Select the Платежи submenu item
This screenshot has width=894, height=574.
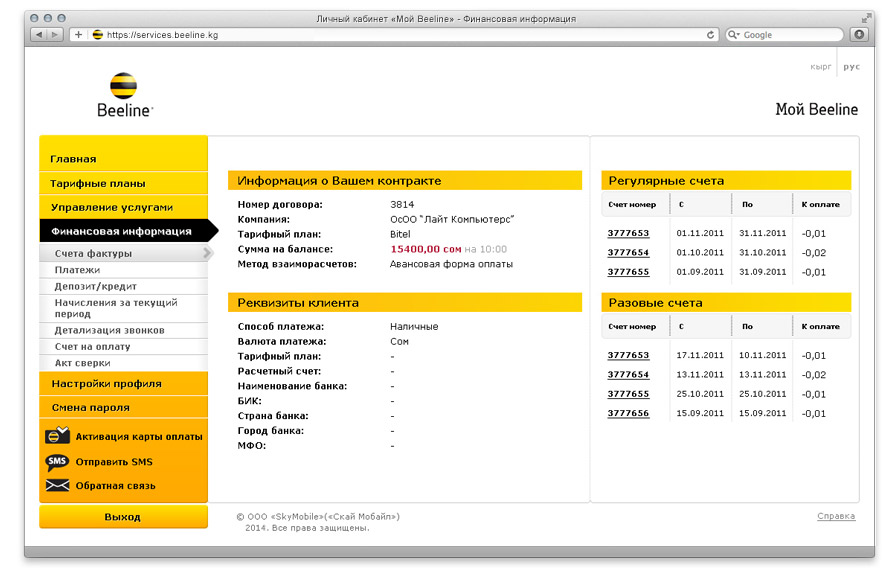(123, 270)
